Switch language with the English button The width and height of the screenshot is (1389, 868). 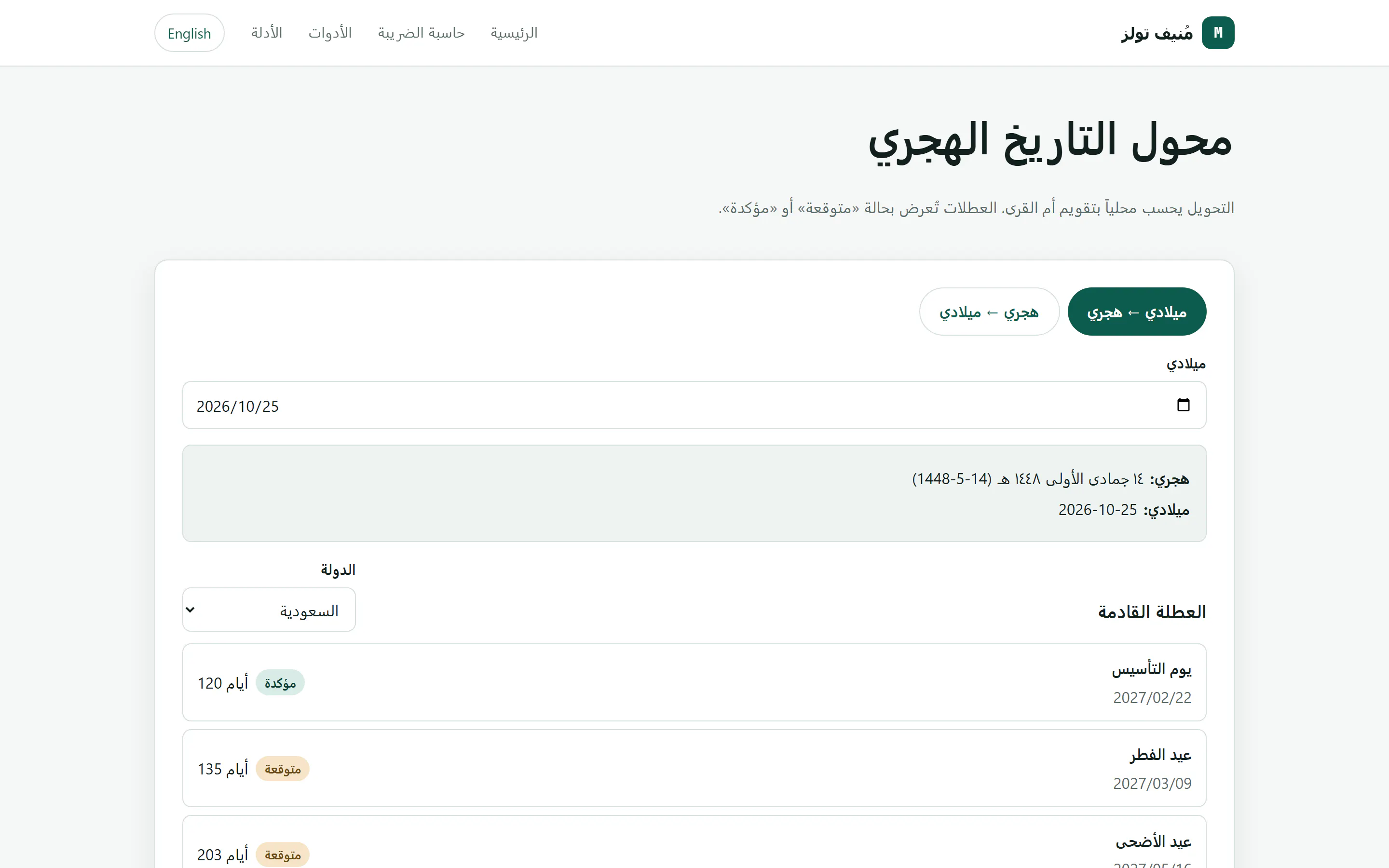190,33
